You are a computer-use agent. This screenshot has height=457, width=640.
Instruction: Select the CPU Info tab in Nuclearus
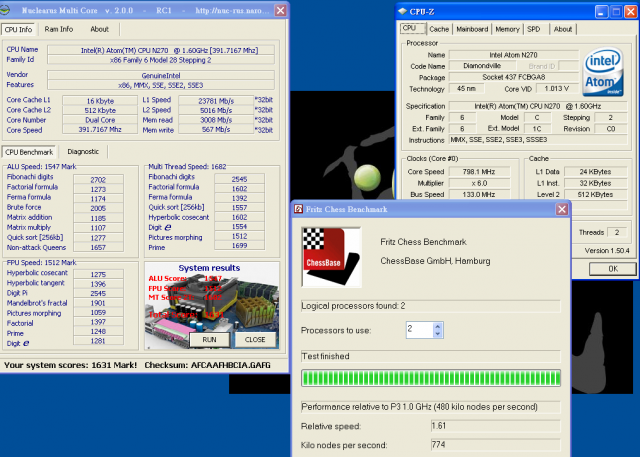[x=18, y=29]
